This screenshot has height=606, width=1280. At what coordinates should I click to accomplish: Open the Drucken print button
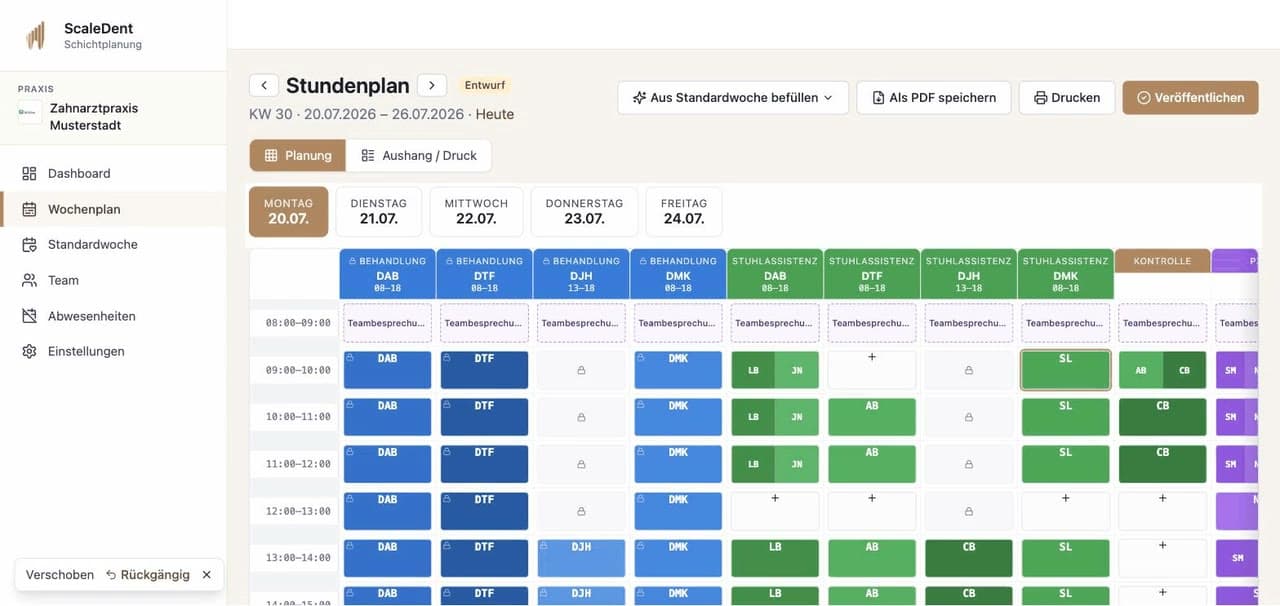click(x=1067, y=98)
